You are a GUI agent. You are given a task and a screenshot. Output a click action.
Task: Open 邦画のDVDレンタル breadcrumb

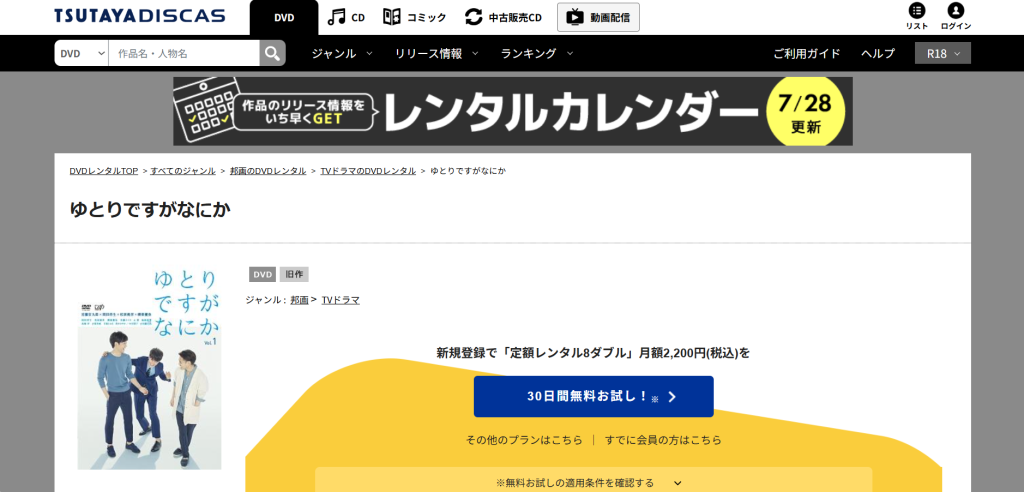click(268, 171)
